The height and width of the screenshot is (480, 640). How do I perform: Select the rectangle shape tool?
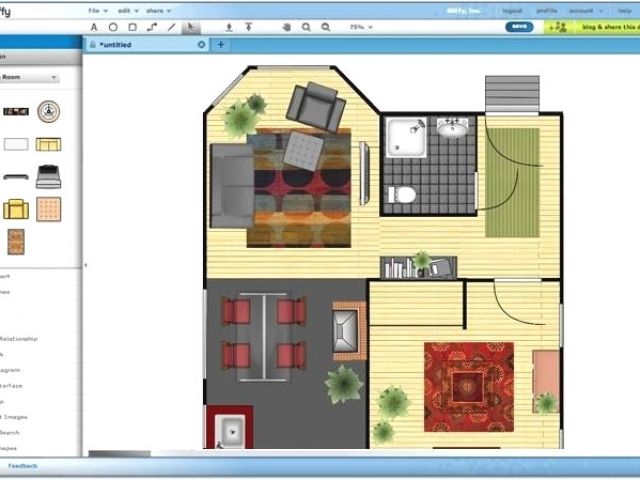132,27
